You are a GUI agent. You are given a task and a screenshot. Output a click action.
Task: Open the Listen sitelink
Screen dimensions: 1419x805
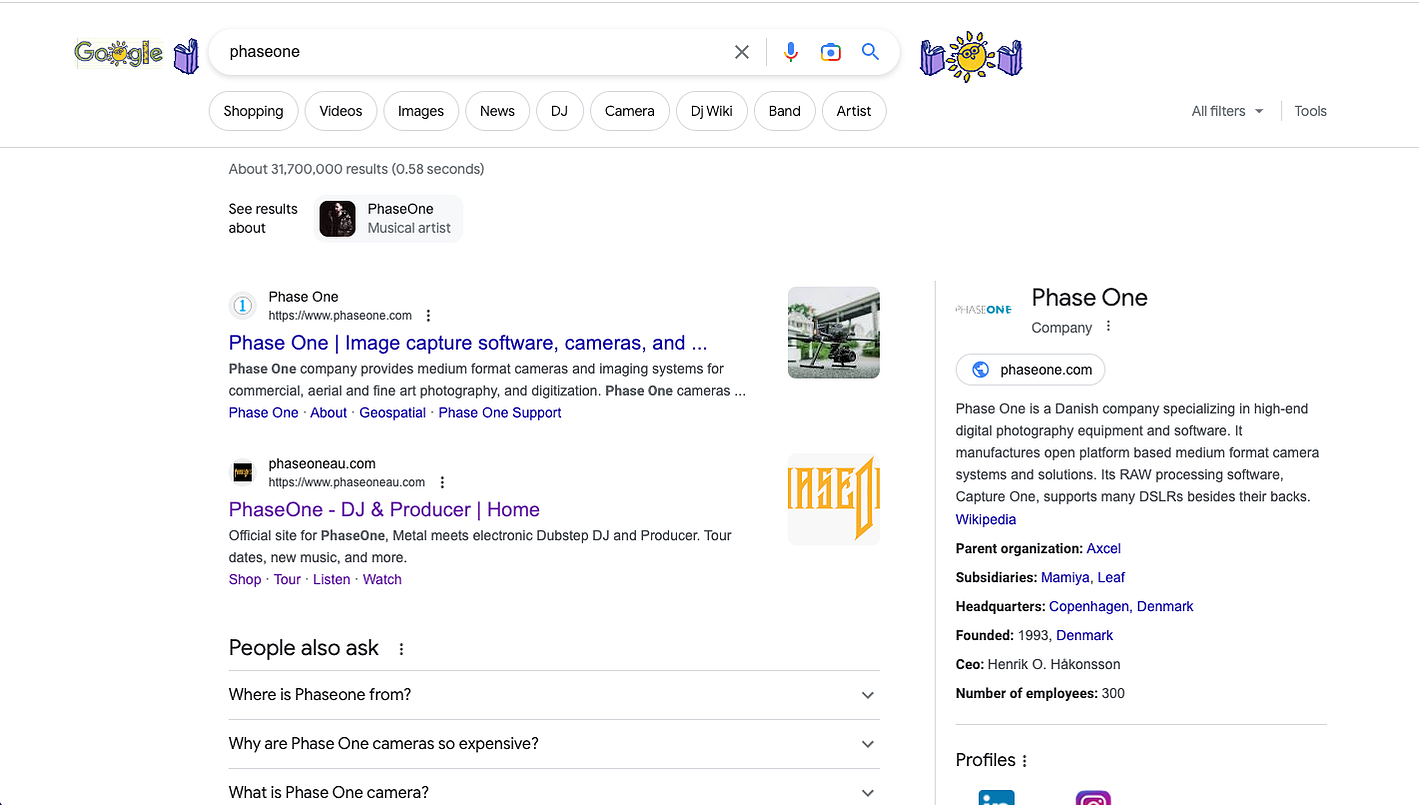pos(332,580)
